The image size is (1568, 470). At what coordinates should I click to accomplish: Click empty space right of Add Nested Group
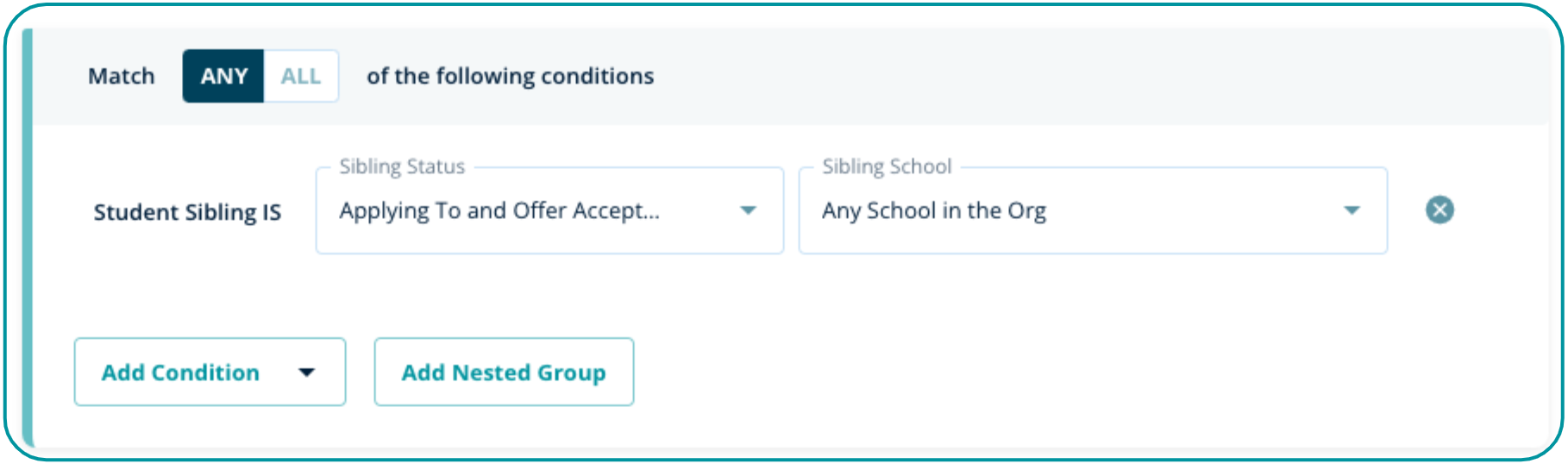click(x=1035, y=373)
